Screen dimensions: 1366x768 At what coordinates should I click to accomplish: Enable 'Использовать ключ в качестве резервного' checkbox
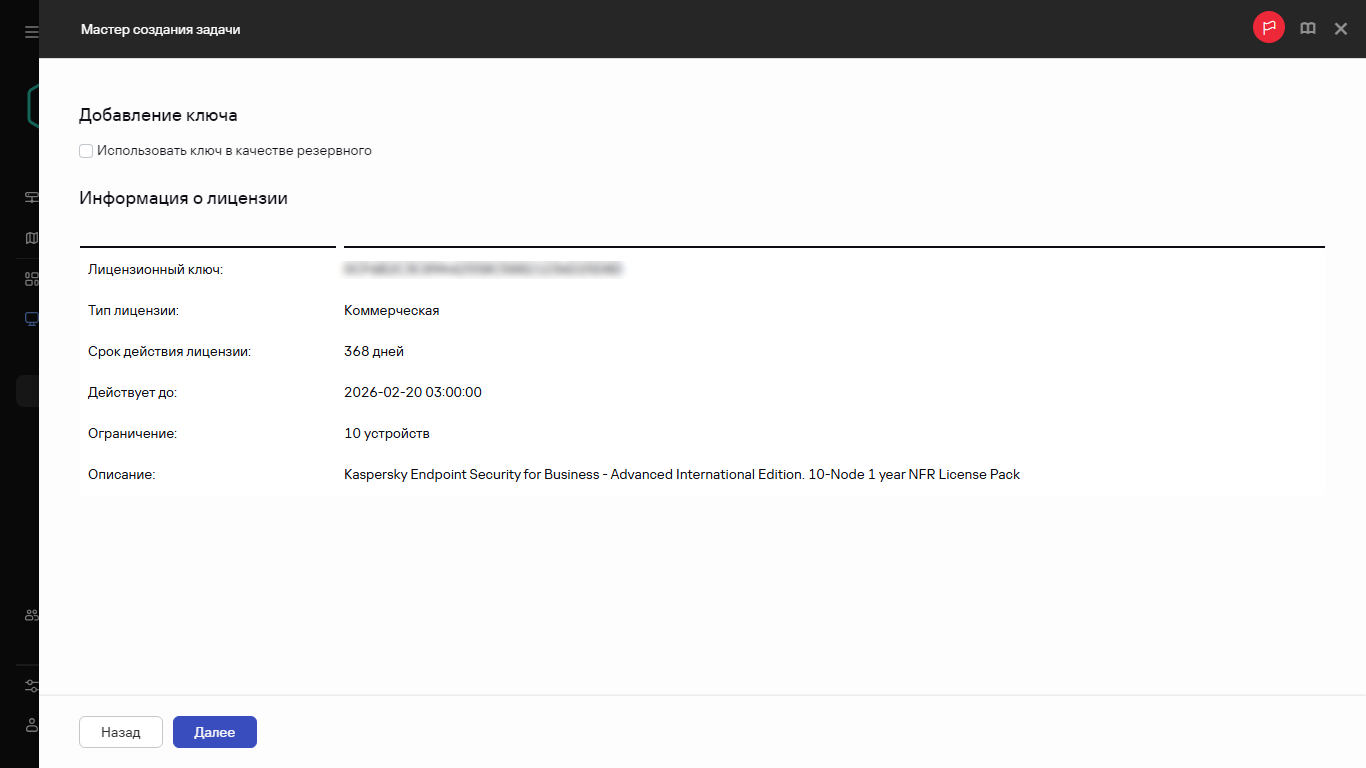click(86, 151)
